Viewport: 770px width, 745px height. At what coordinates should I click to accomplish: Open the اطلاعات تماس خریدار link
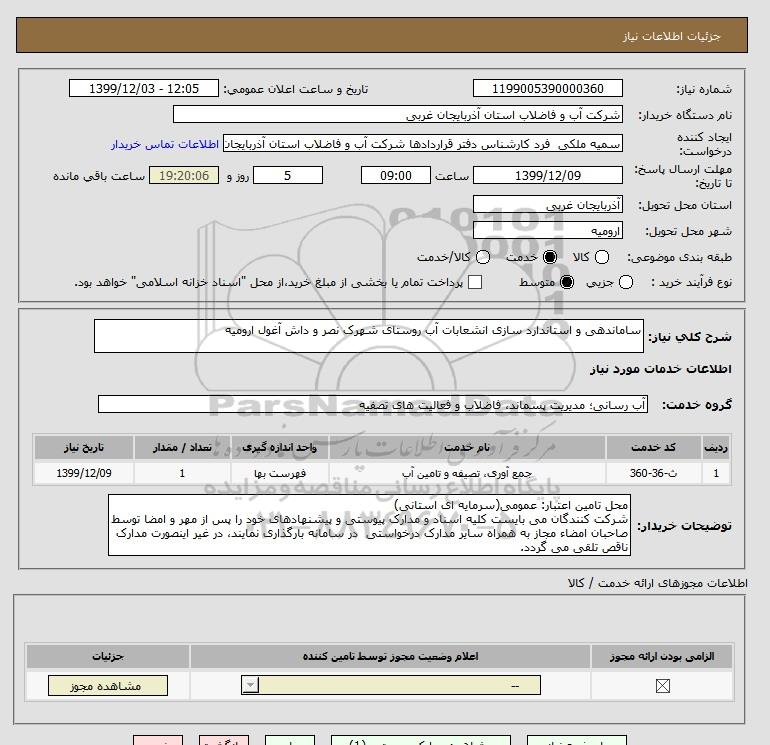coord(165,144)
